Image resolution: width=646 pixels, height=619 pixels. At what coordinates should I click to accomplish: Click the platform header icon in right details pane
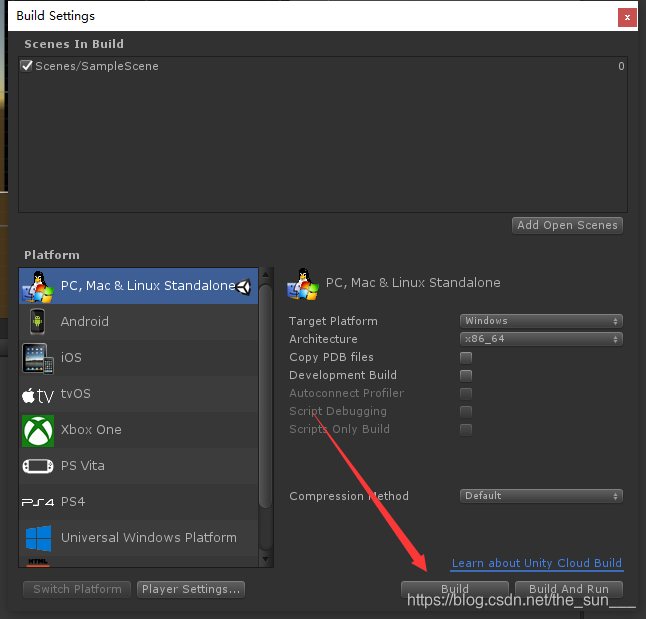[x=303, y=284]
